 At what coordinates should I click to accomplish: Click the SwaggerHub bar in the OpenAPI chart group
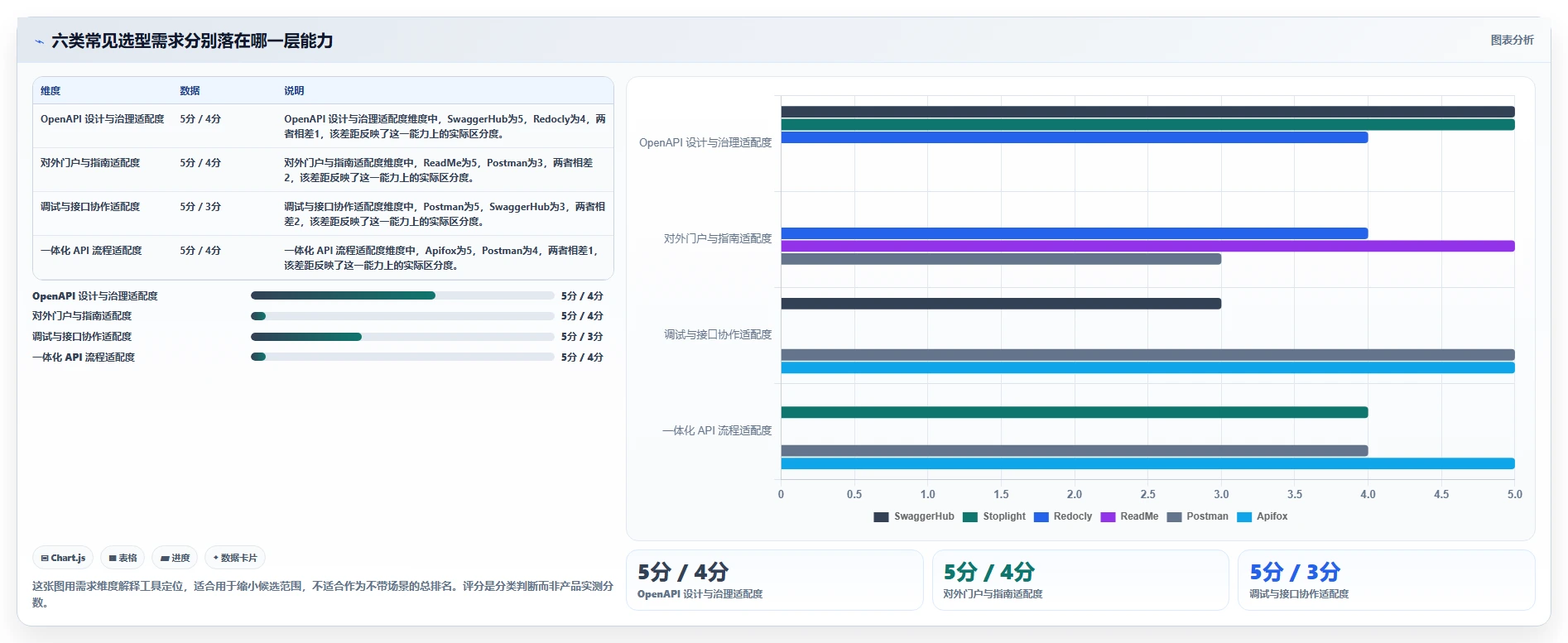pyautogui.click(x=1147, y=112)
